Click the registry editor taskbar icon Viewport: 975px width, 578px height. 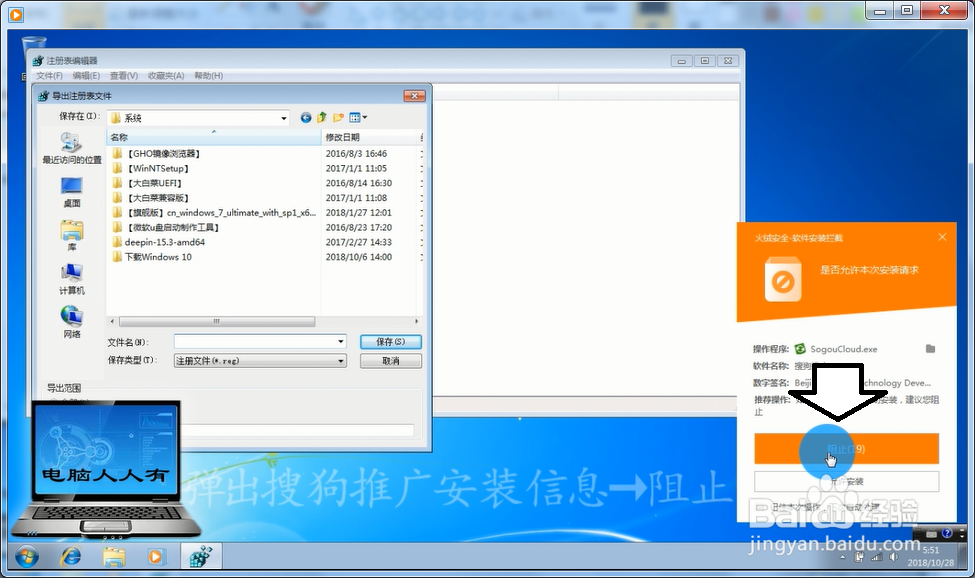click(x=201, y=556)
